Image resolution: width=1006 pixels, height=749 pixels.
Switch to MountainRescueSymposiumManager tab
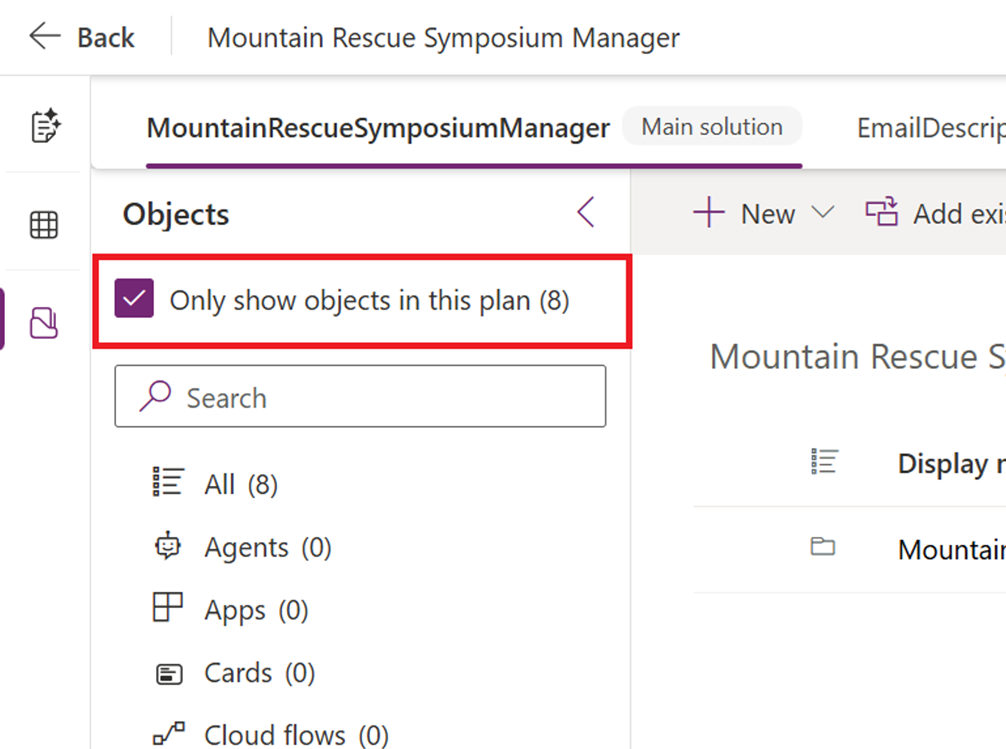pyautogui.click(x=378, y=128)
